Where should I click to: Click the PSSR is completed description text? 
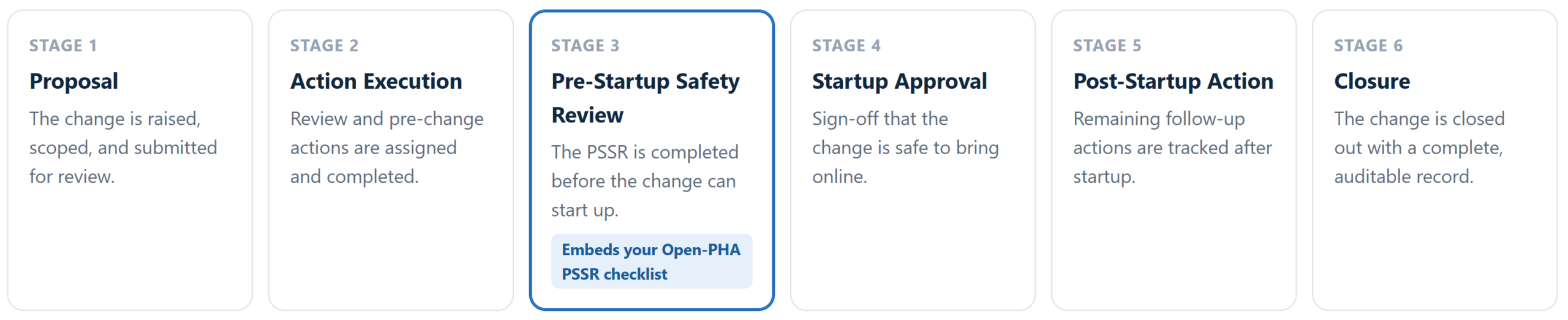(645, 181)
